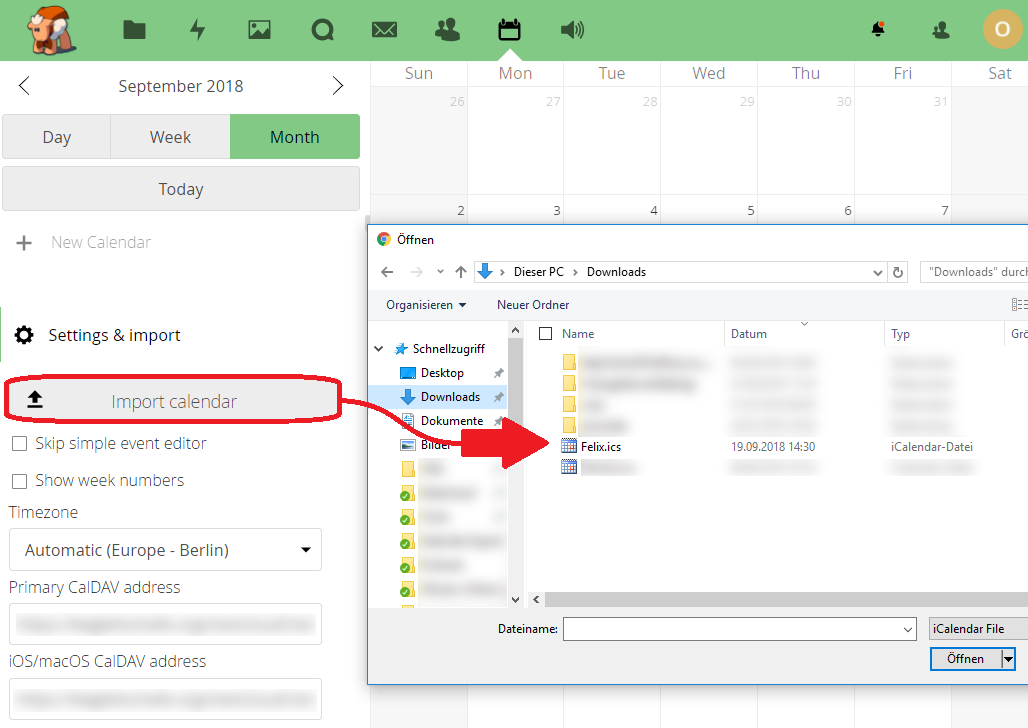
Task: Click the Import calendar button
Action: tap(173, 402)
